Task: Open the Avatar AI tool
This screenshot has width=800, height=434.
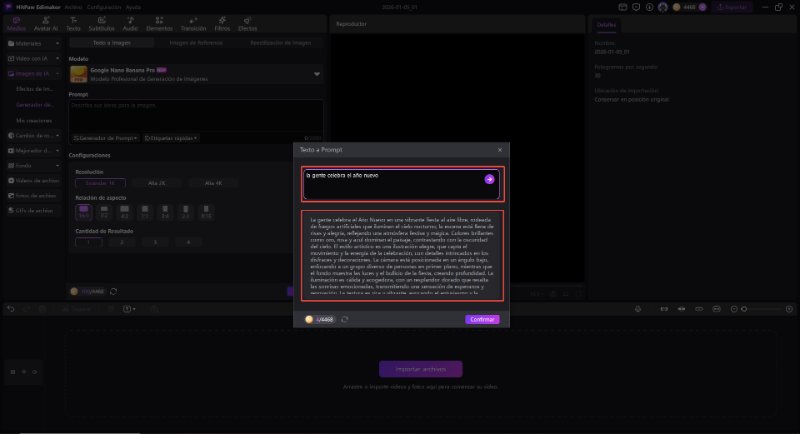Action: (x=46, y=23)
